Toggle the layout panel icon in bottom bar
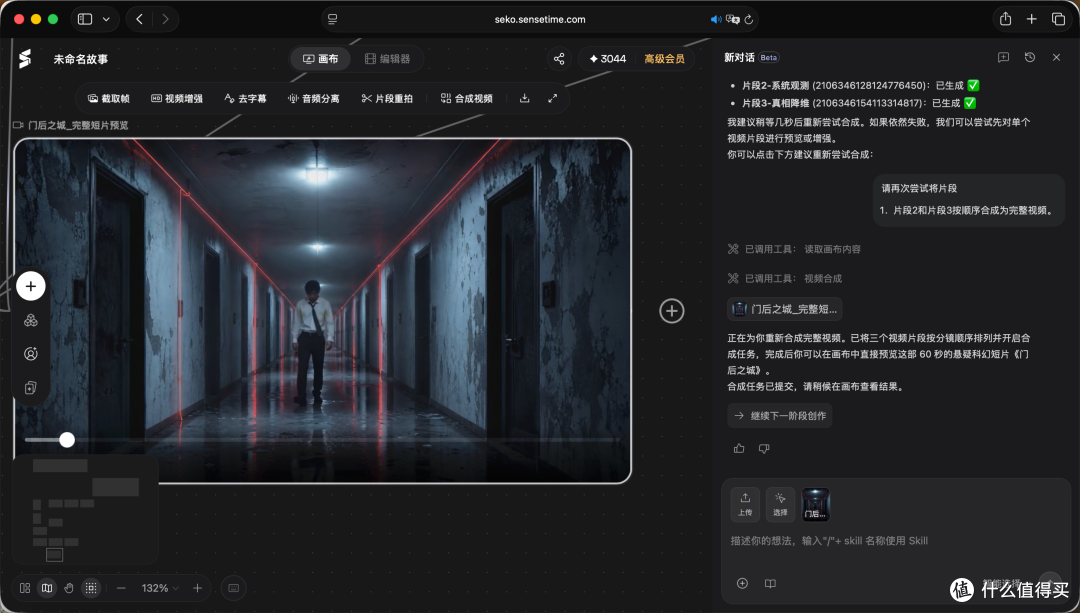 pos(25,588)
